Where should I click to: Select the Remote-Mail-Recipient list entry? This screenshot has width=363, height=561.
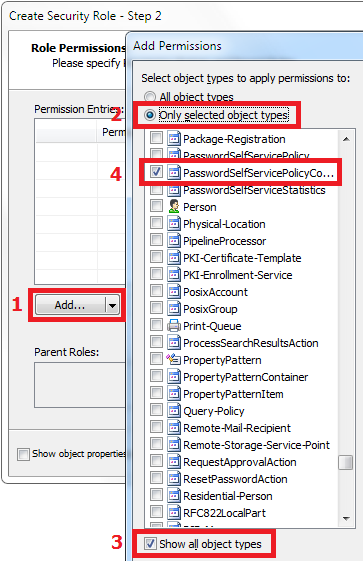pos(237,428)
